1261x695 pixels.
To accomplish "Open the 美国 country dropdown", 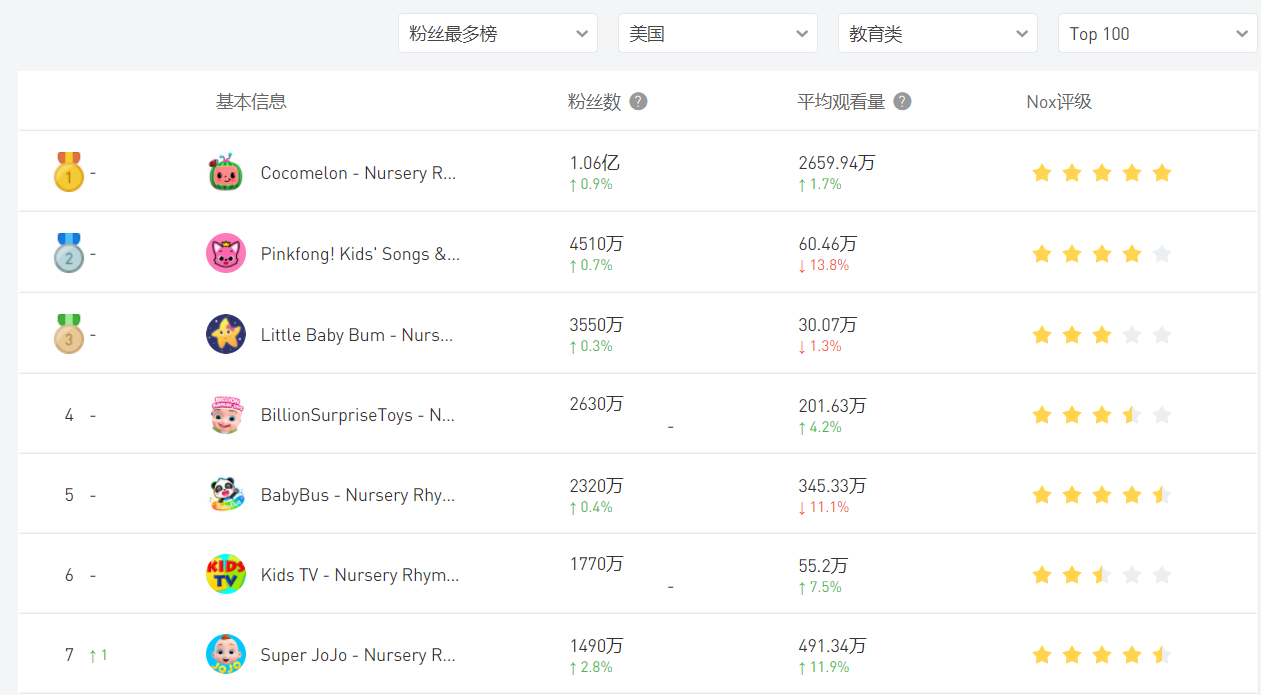I will tap(717, 34).
